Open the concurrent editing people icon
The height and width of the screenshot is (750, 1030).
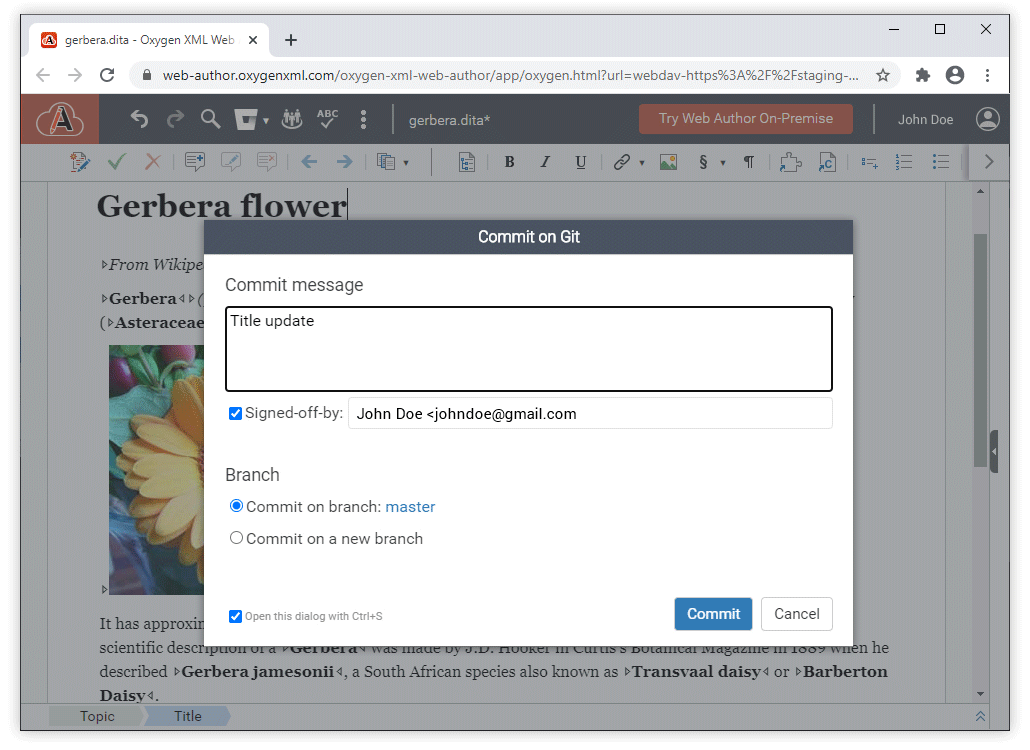(292, 119)
